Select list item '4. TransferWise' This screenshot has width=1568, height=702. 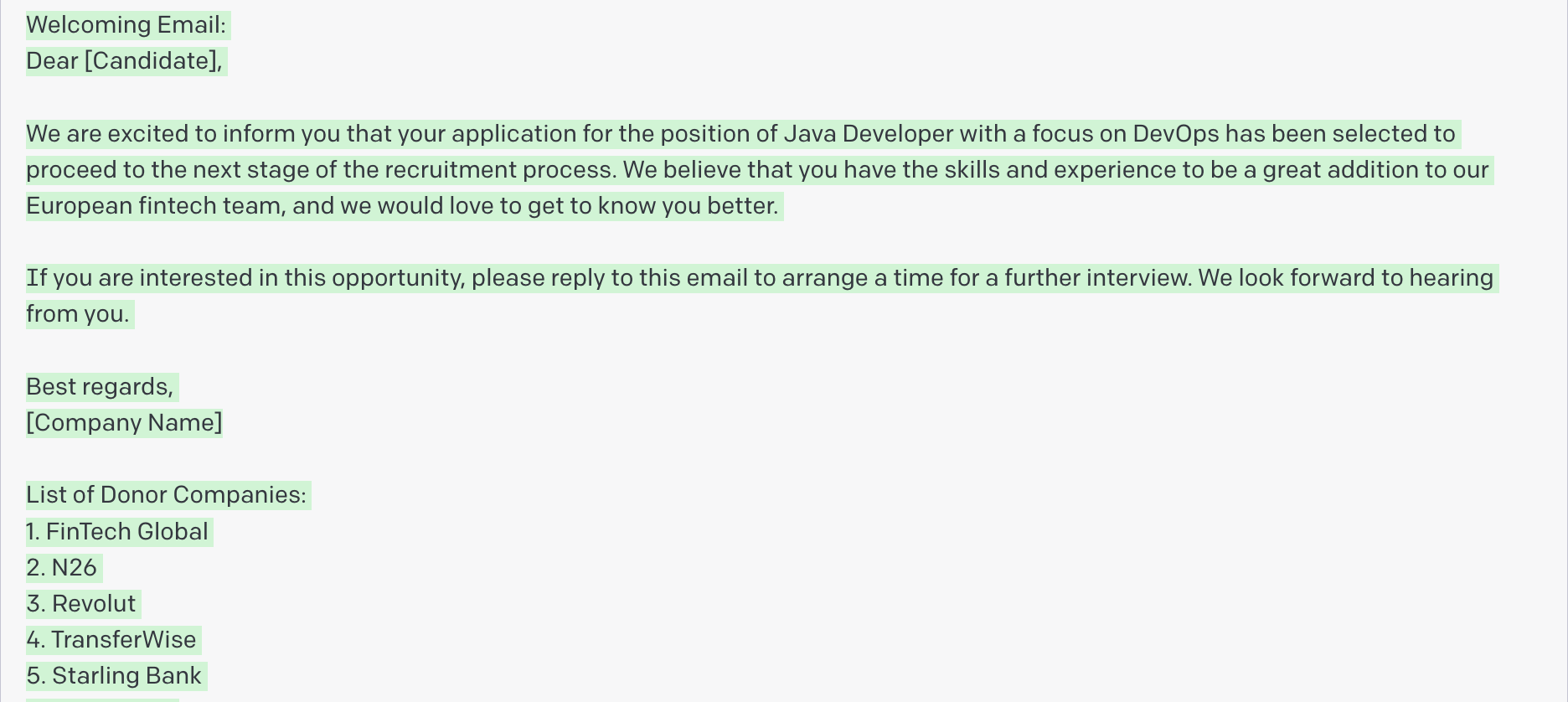pyautogui.click(x=111, y=640)
